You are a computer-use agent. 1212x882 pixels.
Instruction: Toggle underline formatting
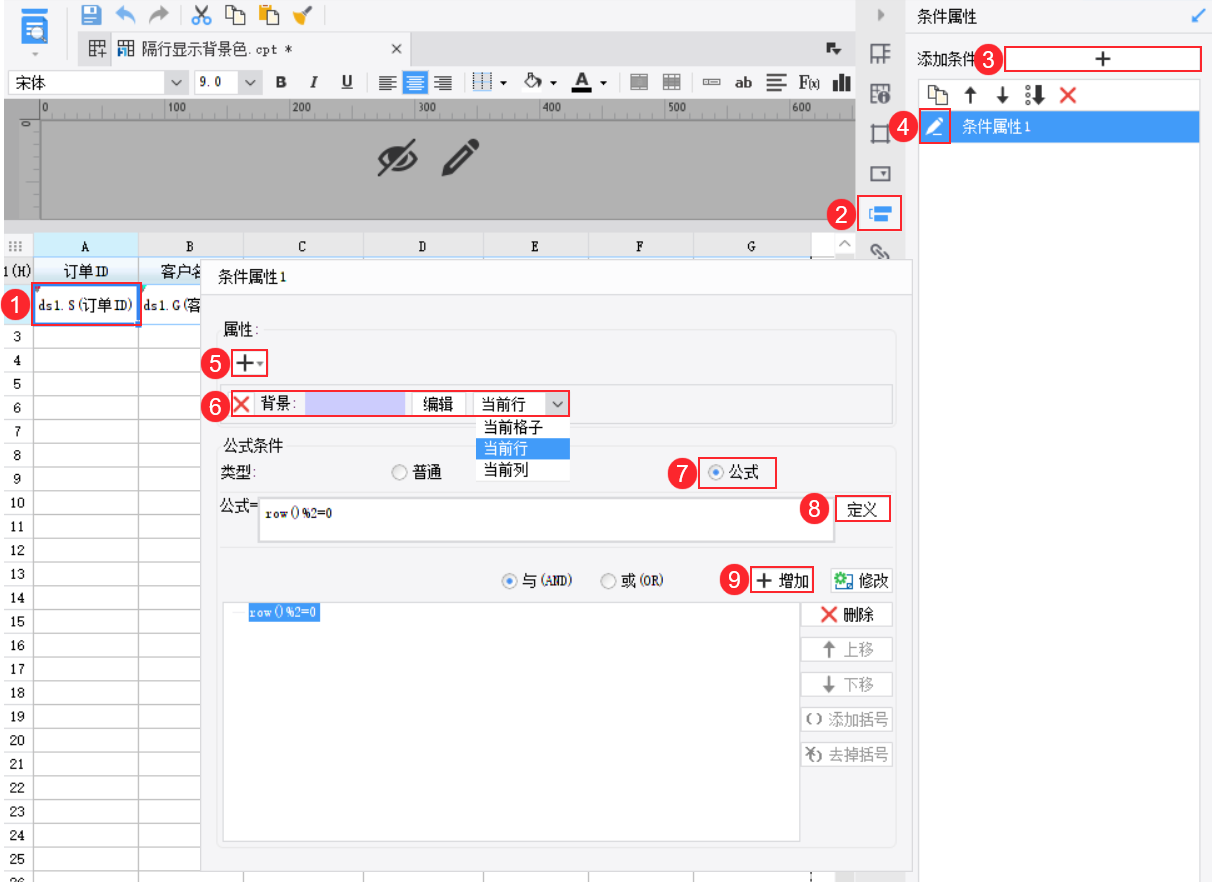point(347,83)
